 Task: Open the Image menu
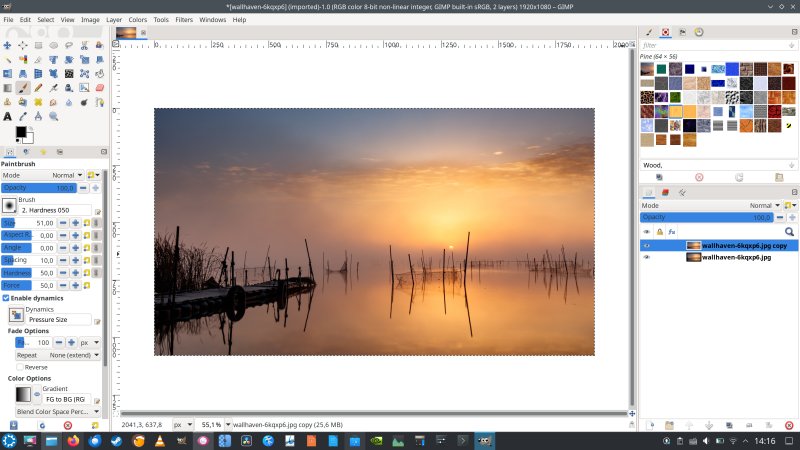pos(90,19)
